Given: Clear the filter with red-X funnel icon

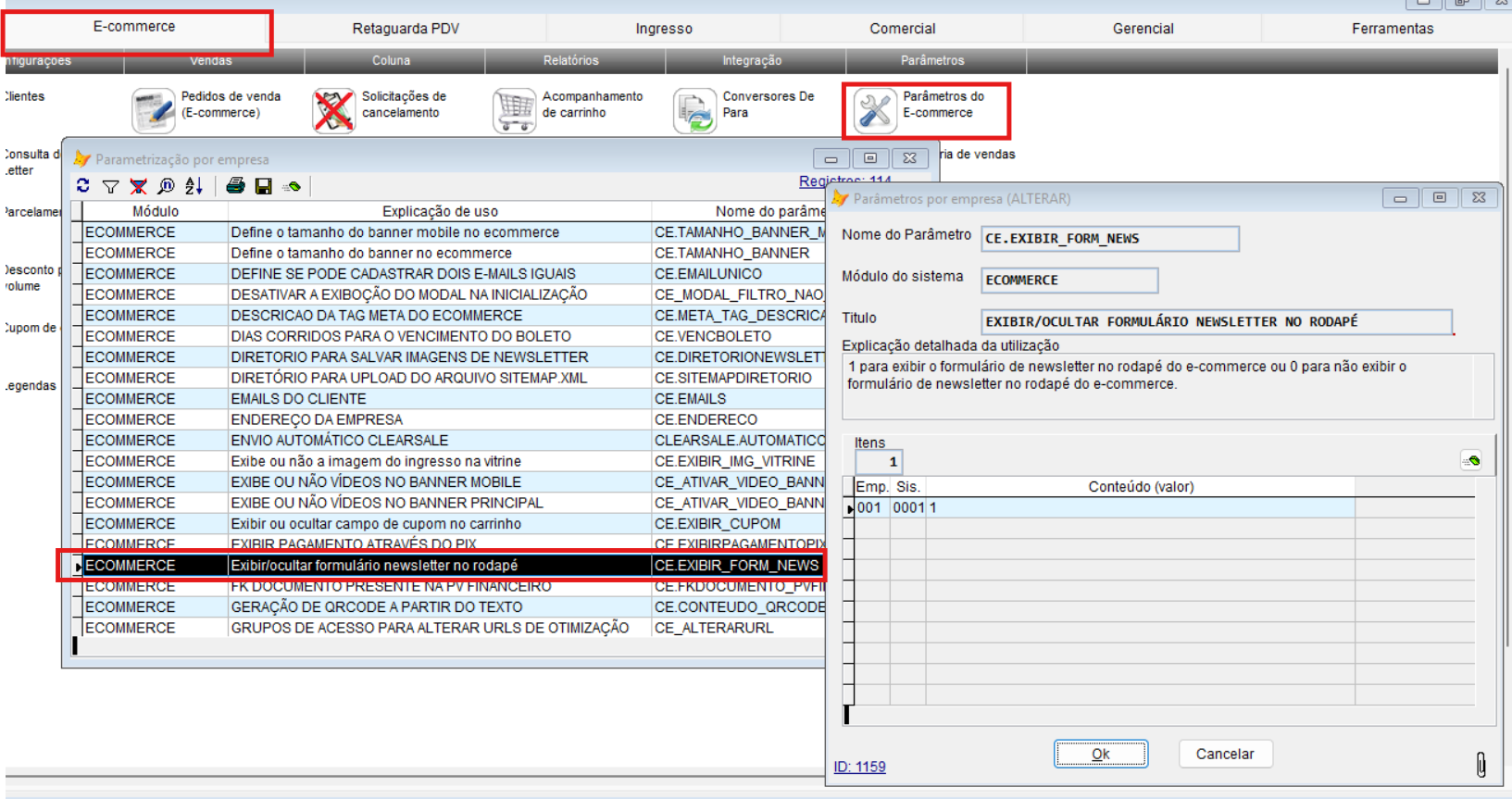Looking at the screenshot, I should pos(138,186).
